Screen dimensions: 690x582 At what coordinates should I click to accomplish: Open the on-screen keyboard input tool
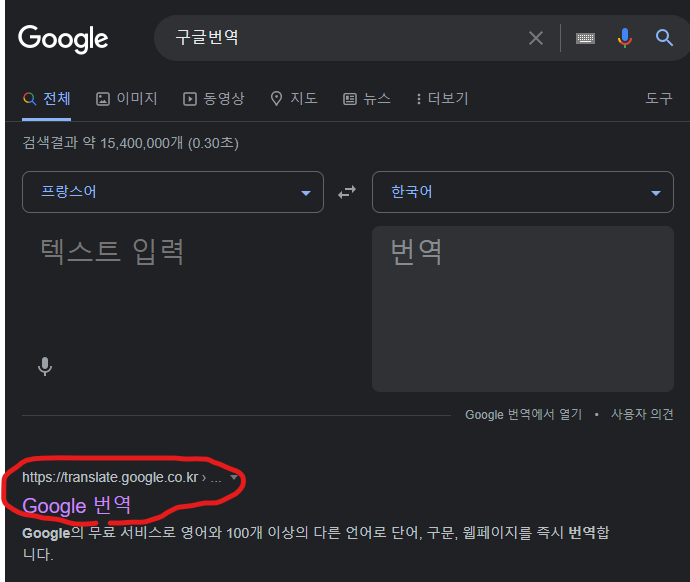pyautogui.click(x=585, y=38)
